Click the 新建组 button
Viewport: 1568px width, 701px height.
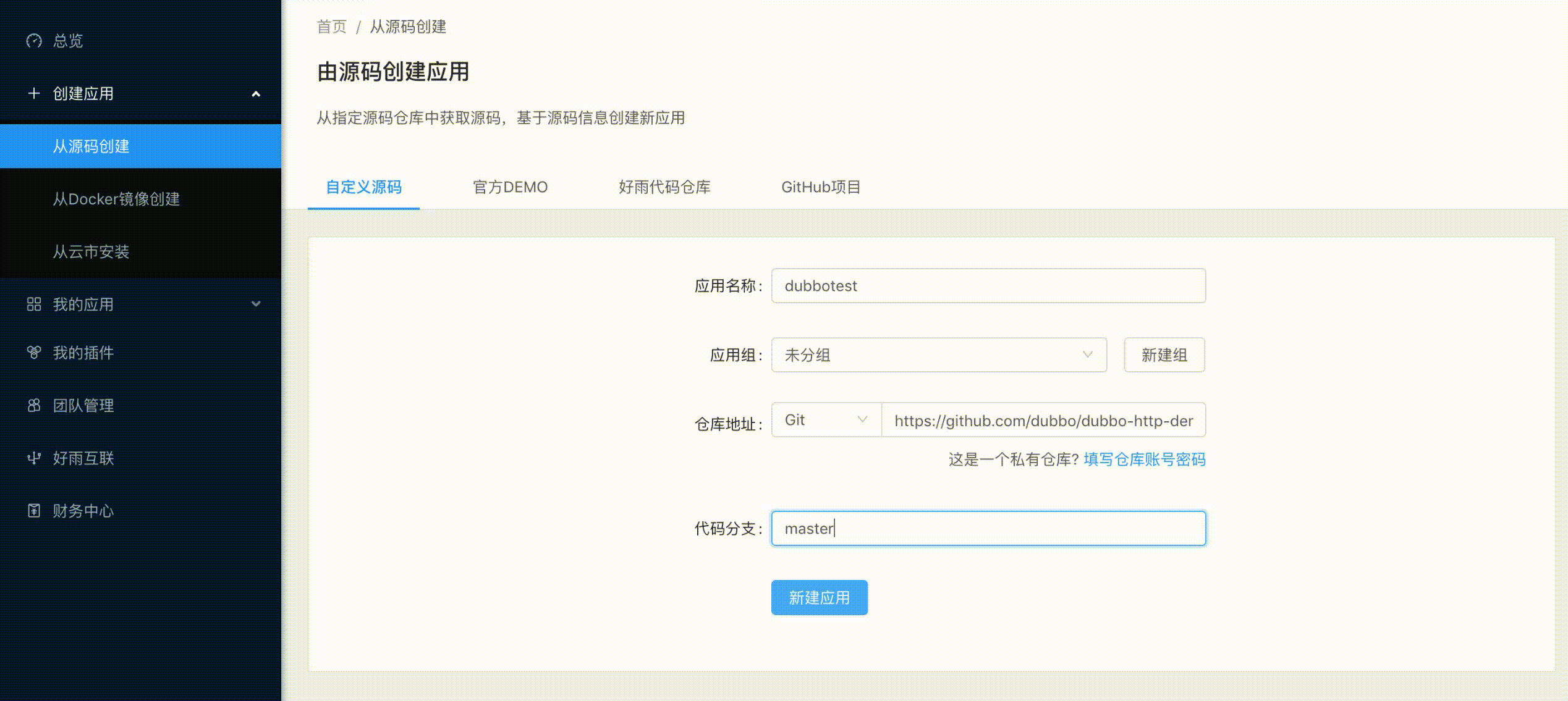[1164, 355]
